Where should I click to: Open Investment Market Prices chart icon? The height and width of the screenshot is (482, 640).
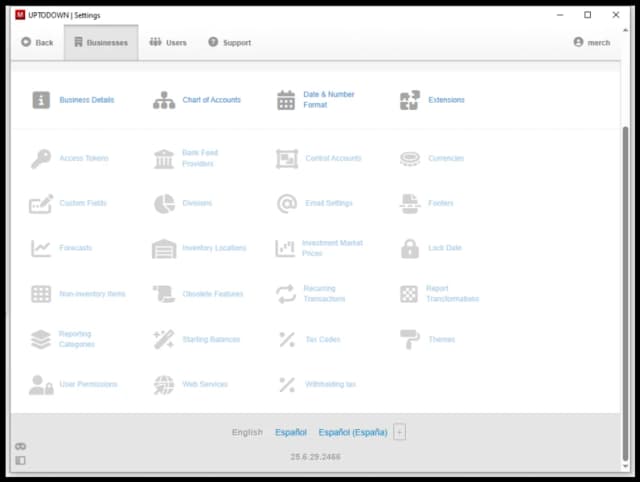[x=285, y=248]
